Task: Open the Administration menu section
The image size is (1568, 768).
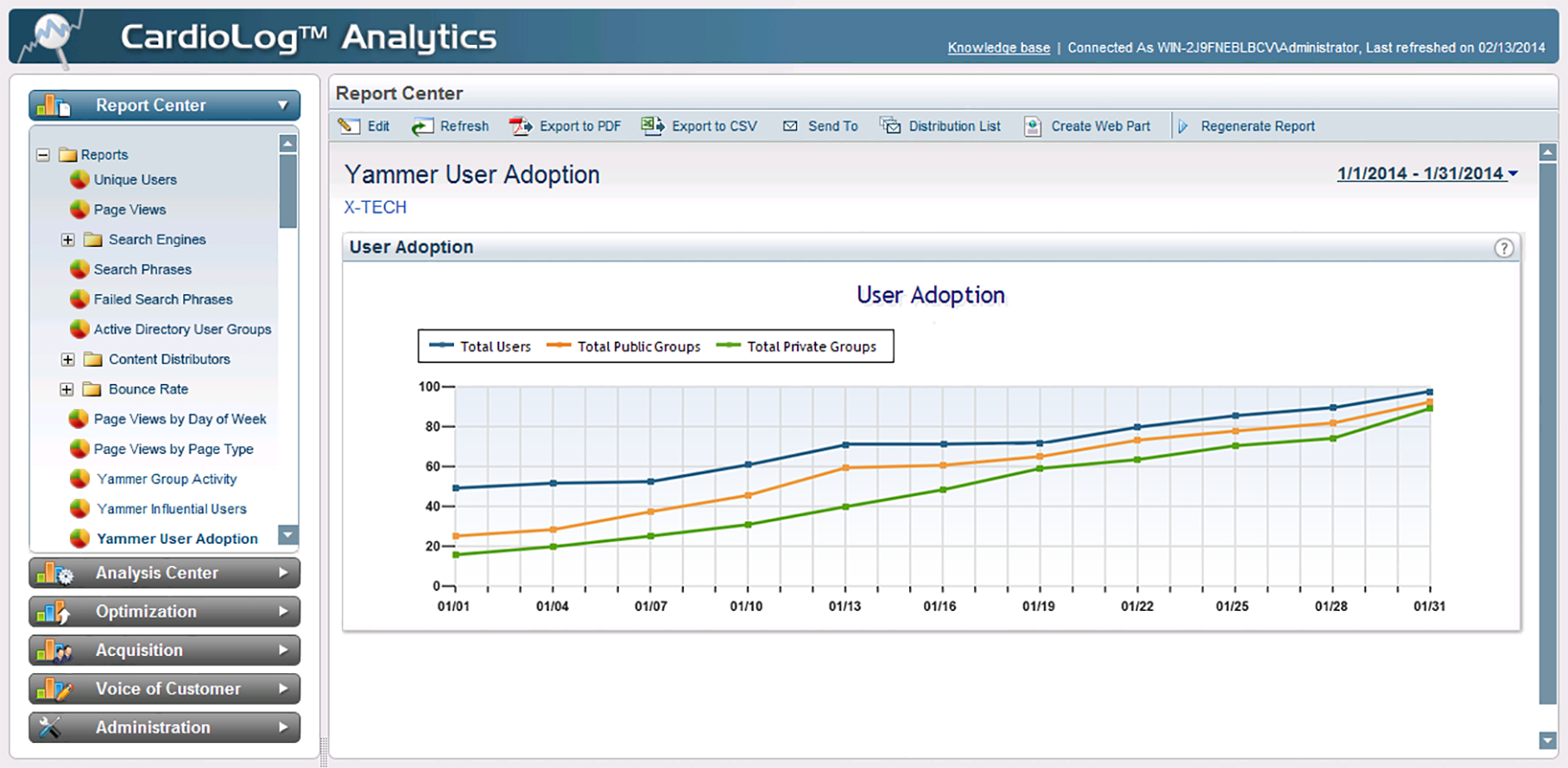Action: point(164,727)
